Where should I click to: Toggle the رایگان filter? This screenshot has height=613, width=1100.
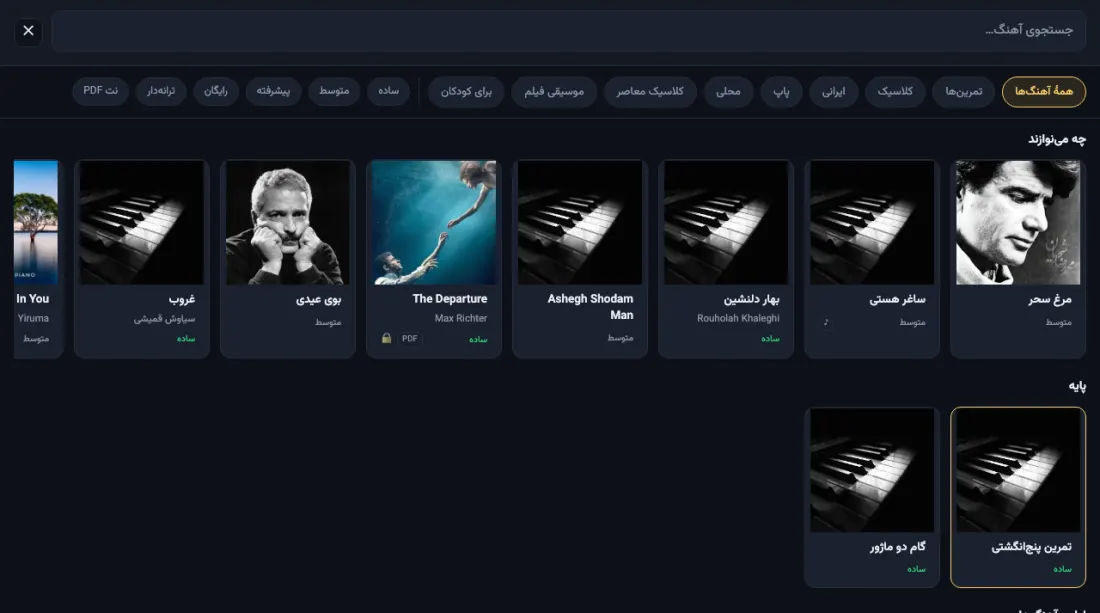[x=215, y=91]
